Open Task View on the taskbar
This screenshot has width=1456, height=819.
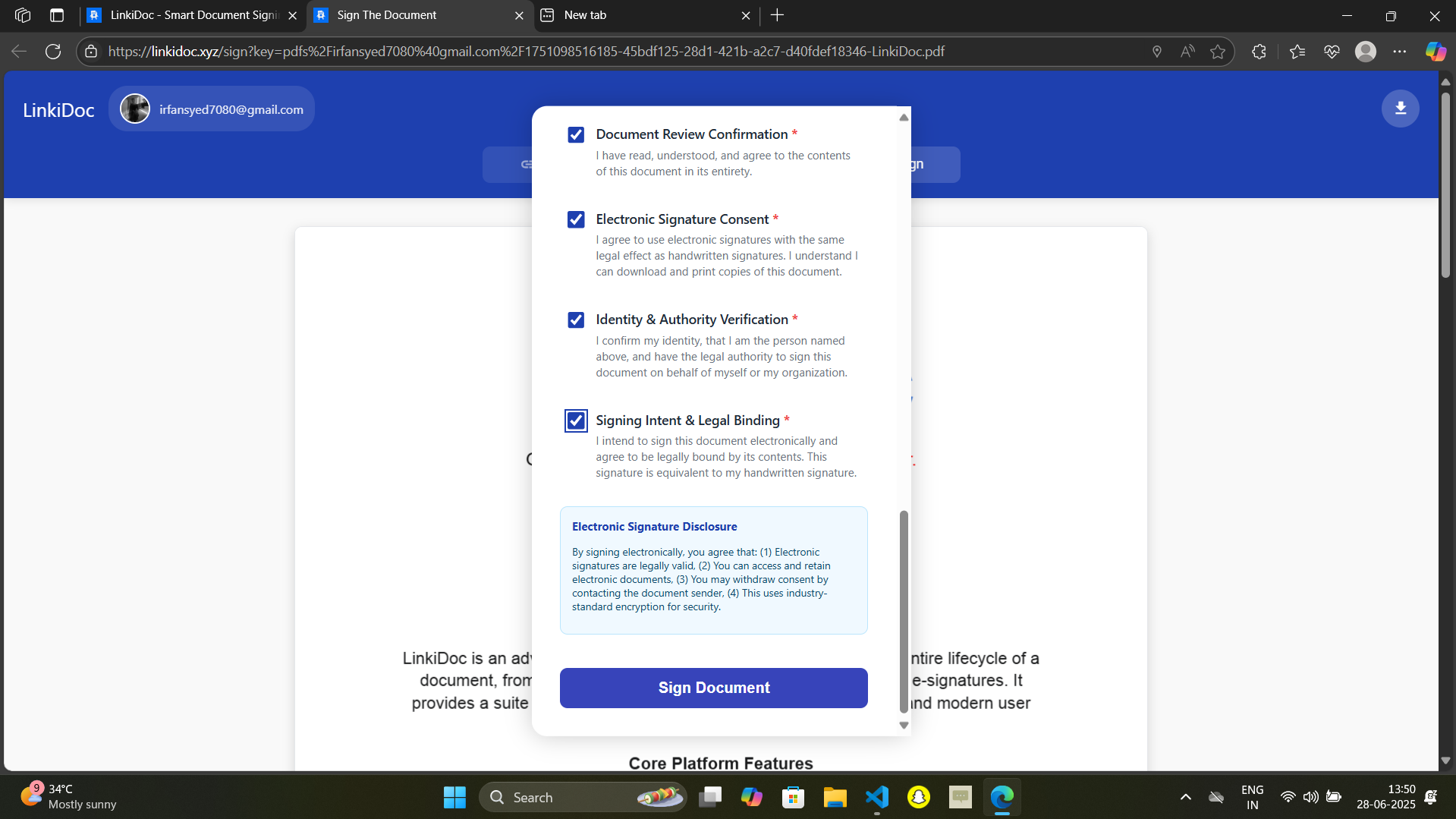click(x=710, y=797)
